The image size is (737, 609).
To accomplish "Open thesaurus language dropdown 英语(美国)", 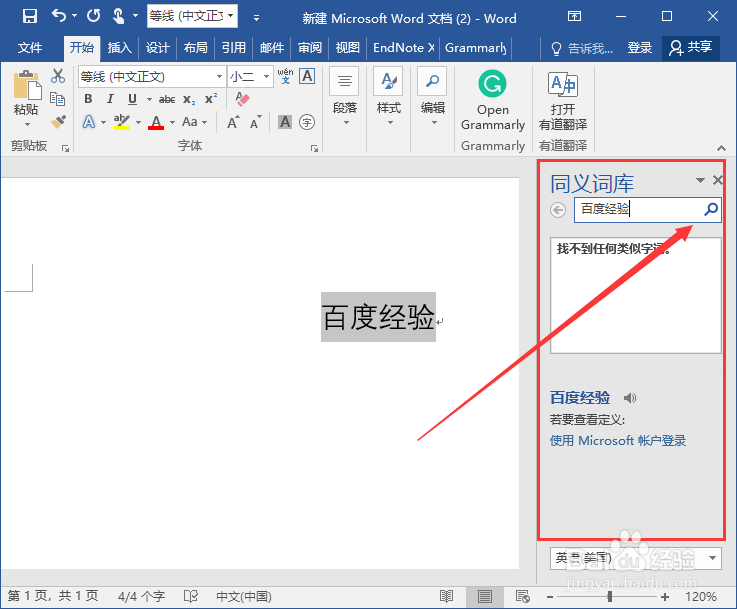I will coord(635,558).
